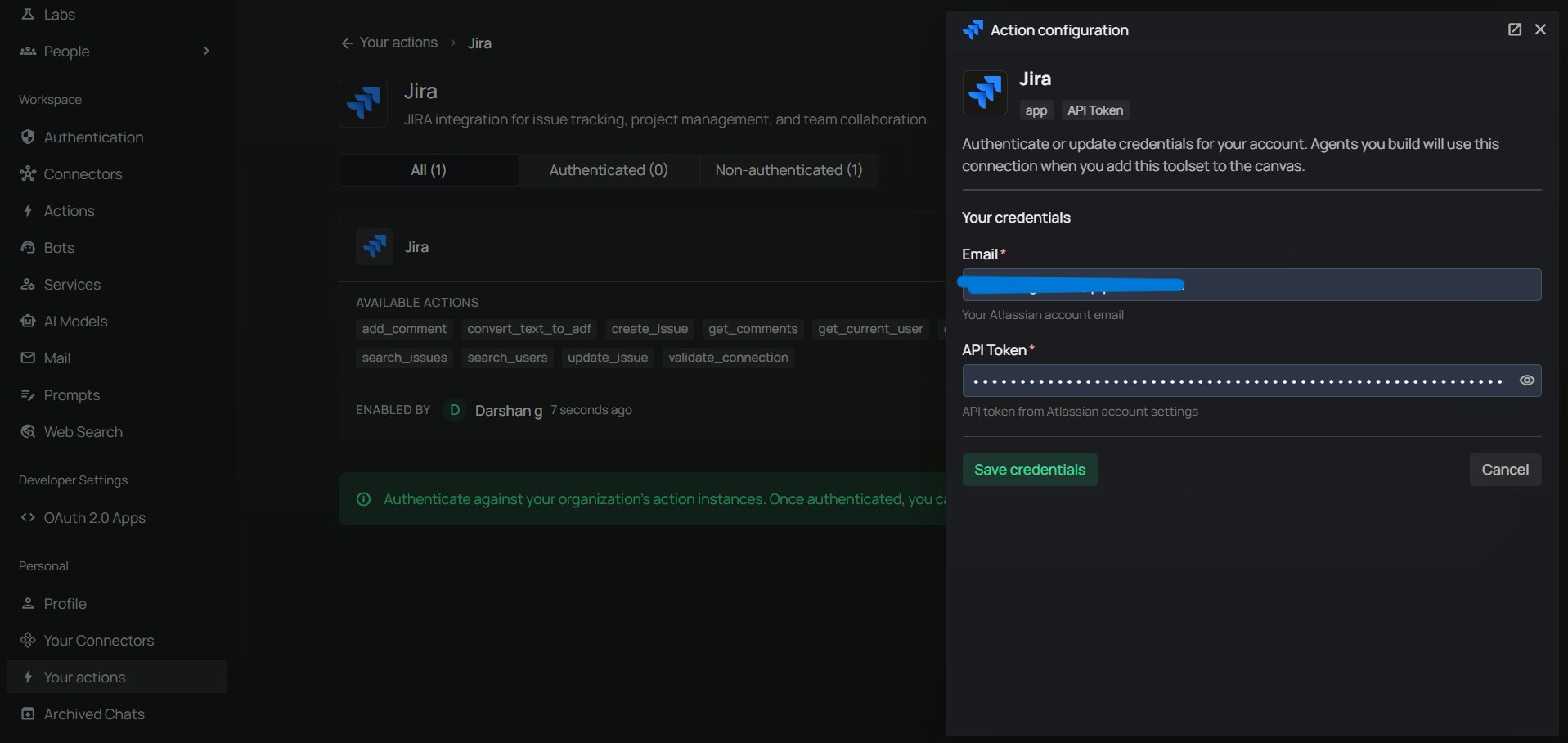Screen dimensions: 1568x743
Task: Click the AI Models icon
Action: pos(28,321)
